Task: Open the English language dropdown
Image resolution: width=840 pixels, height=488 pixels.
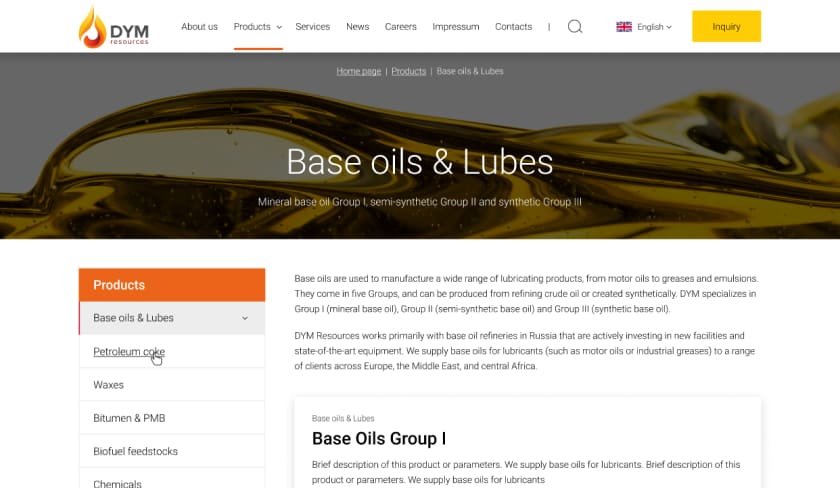Action: click(654, 27)
